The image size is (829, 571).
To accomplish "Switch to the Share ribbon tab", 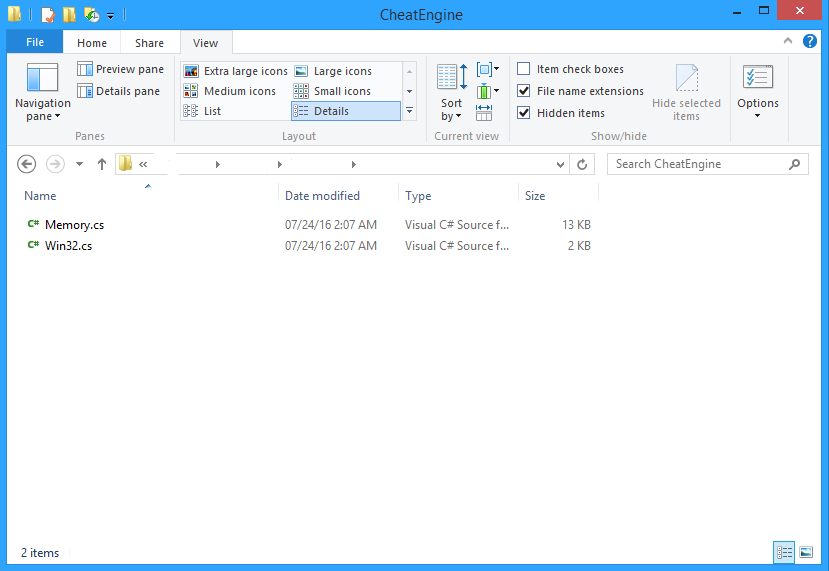I will 150,43.
